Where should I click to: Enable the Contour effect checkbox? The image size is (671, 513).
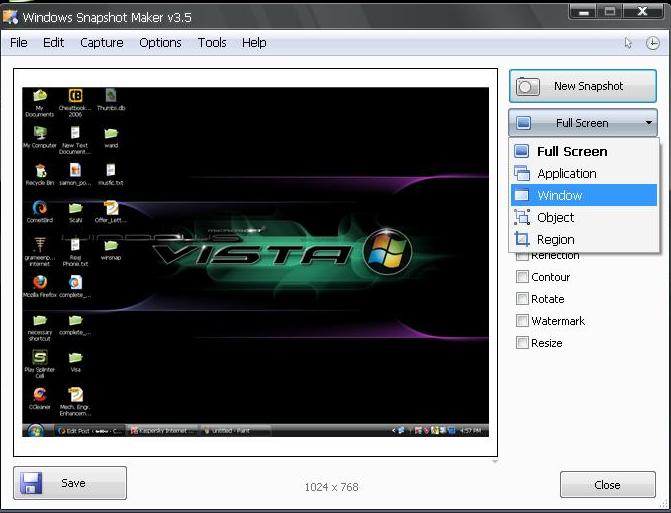click(522, 277)
